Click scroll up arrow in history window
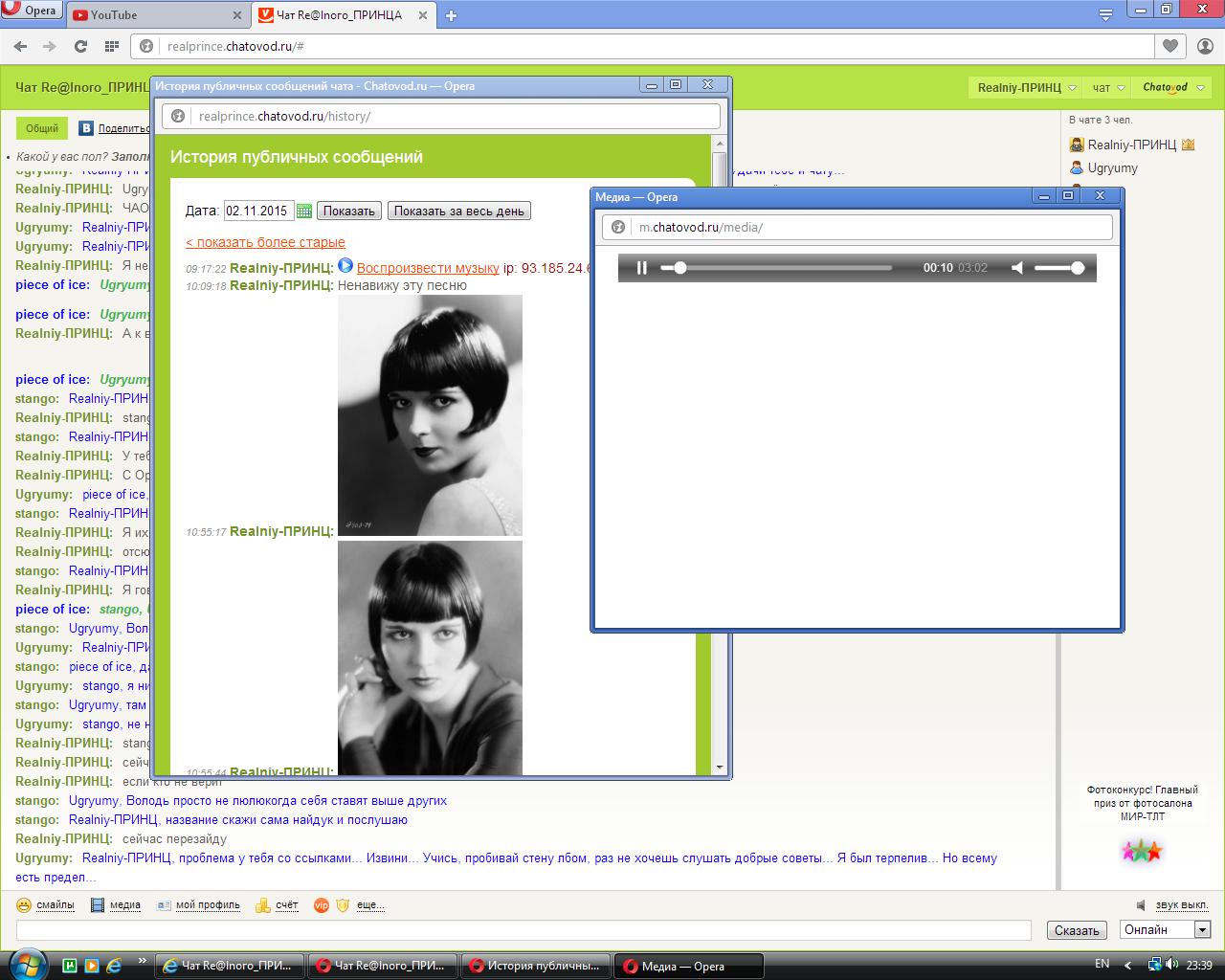This screenshot has width=1225, height=980. click(720, 145)
